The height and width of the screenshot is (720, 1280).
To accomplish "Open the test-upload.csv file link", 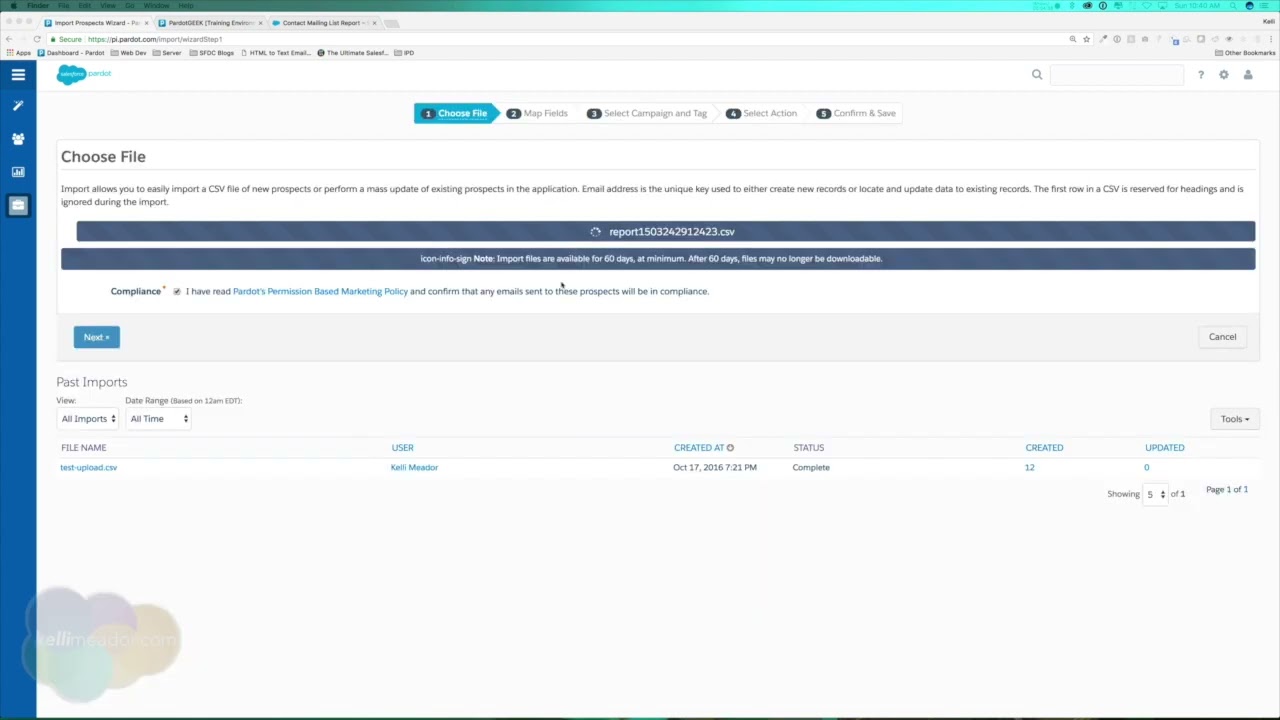I will point(88,468).
